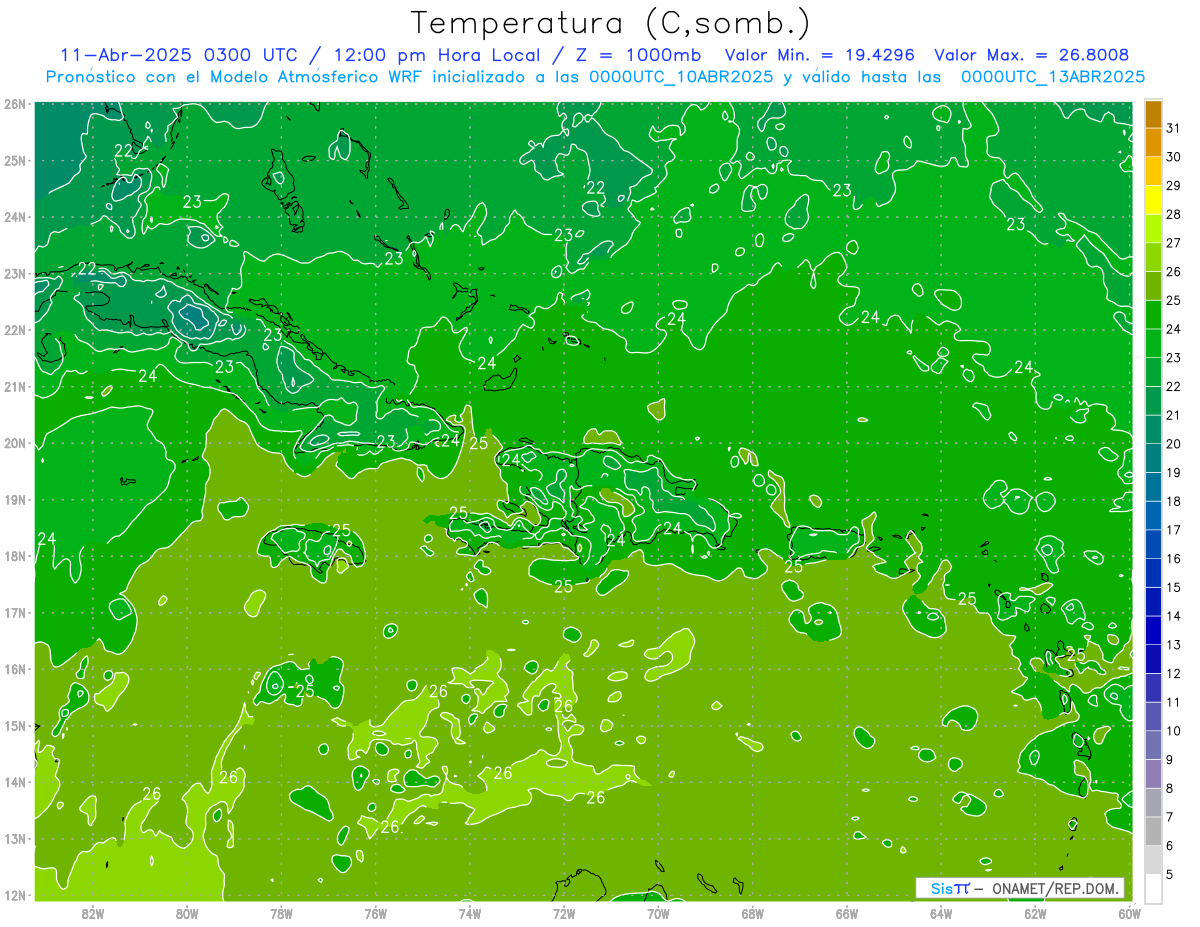Pick the lime swatch between 27 and 28
The width and height of the screenshot is (1200, 927).
[x=1153, y=228]
